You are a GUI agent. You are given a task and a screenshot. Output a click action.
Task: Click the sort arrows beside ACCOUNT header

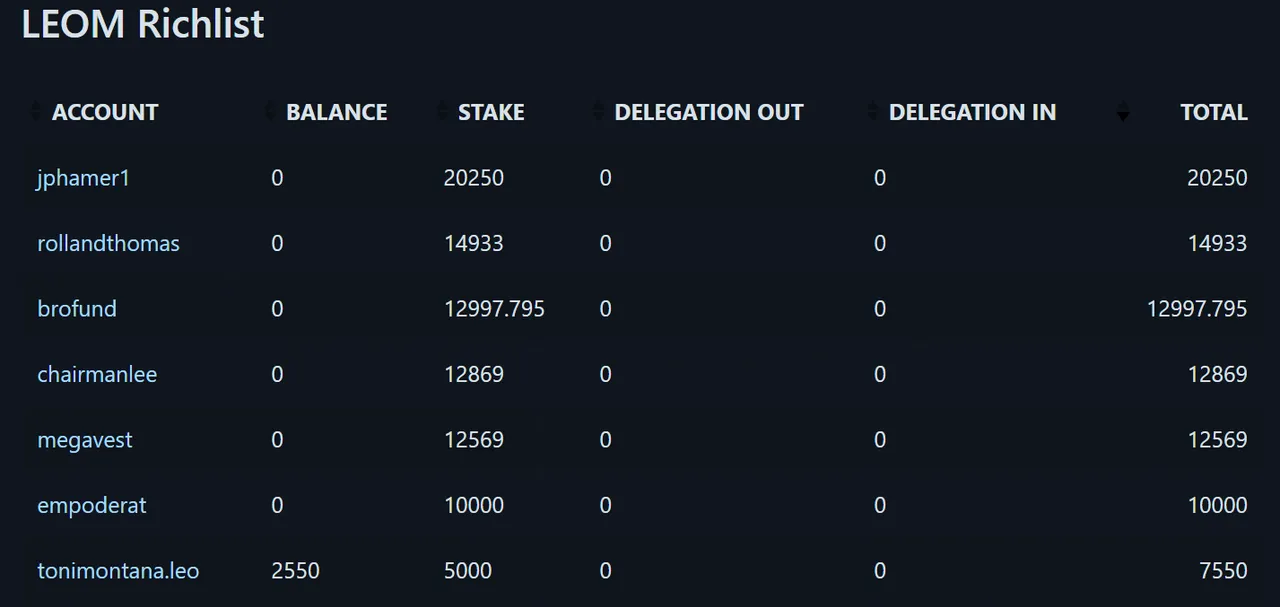coord(37,112)
